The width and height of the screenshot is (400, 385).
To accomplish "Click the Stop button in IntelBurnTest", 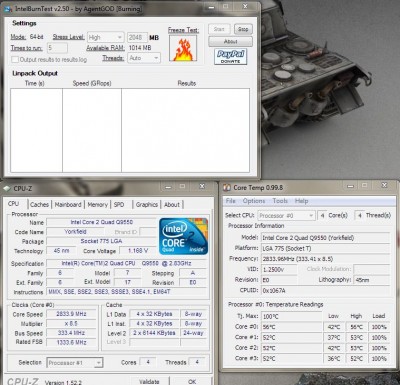I will [243, 29].
